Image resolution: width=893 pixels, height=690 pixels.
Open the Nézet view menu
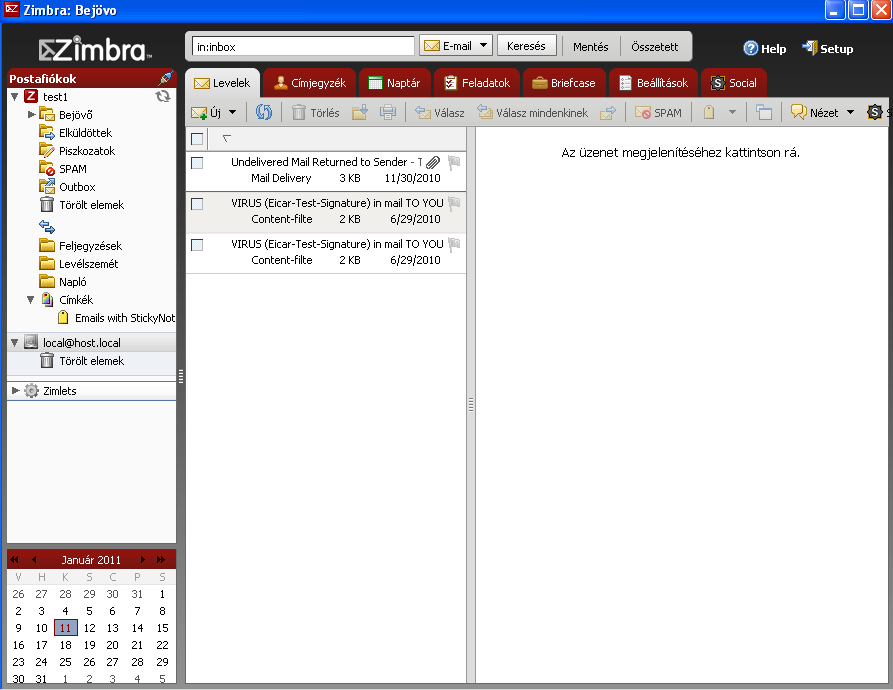(823, 113)
